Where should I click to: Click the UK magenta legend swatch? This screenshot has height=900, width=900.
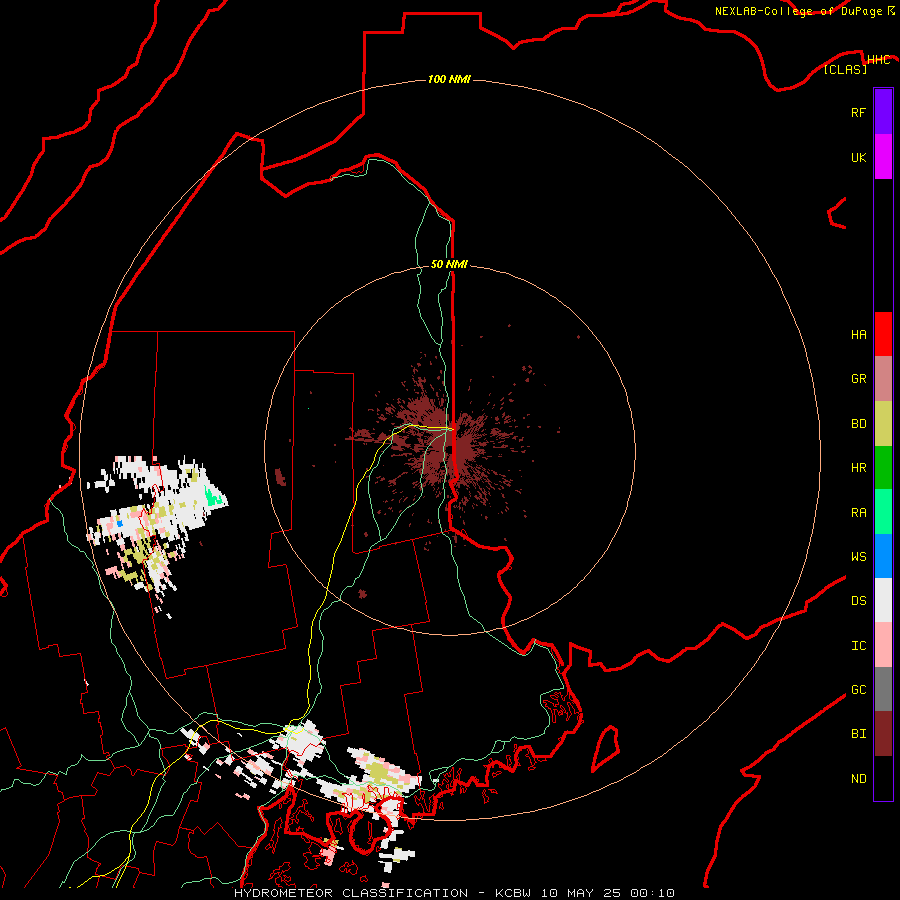(883, 157)
